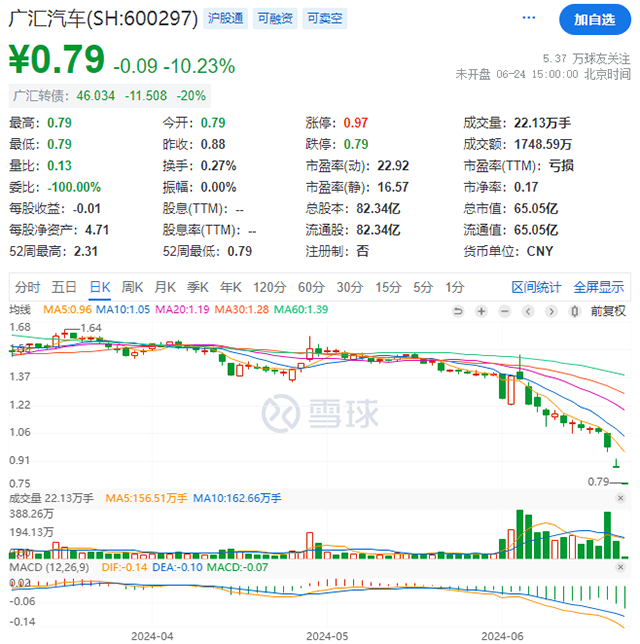Image resolution: width=640 pixels, height=644 pixels.
Task: Click the 加自选 button
Action: tap(594, 19)
